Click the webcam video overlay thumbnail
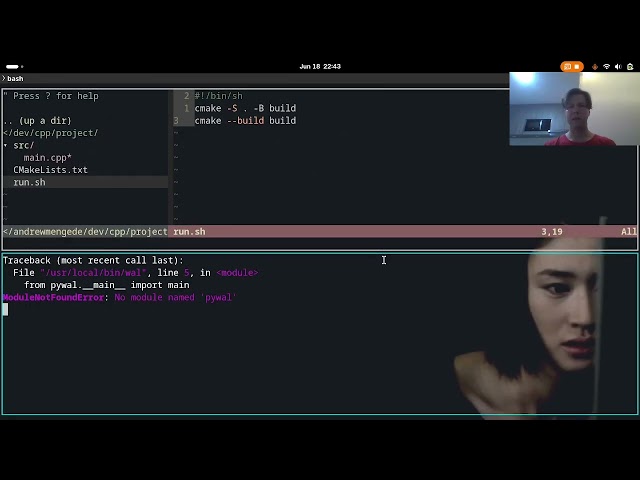The image size is (640, 480). click(x=574, y=109)
